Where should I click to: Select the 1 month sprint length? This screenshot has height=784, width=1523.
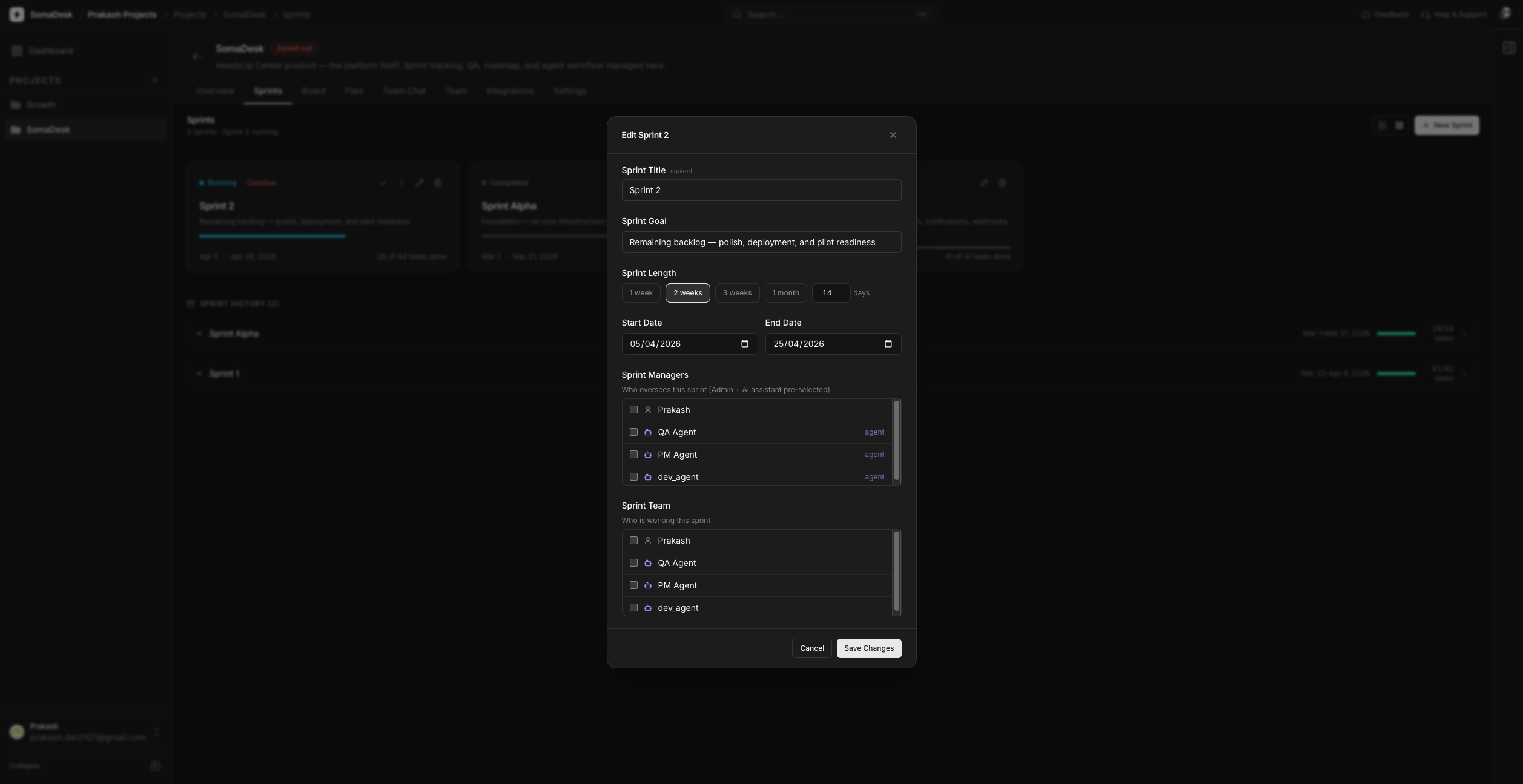(x=785, y=293)
